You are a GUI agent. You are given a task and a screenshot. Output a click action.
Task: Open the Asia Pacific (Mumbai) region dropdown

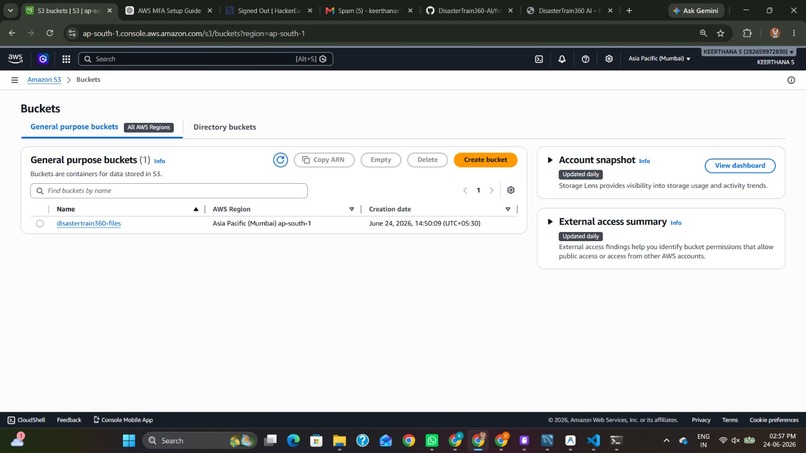coord(659,59)
